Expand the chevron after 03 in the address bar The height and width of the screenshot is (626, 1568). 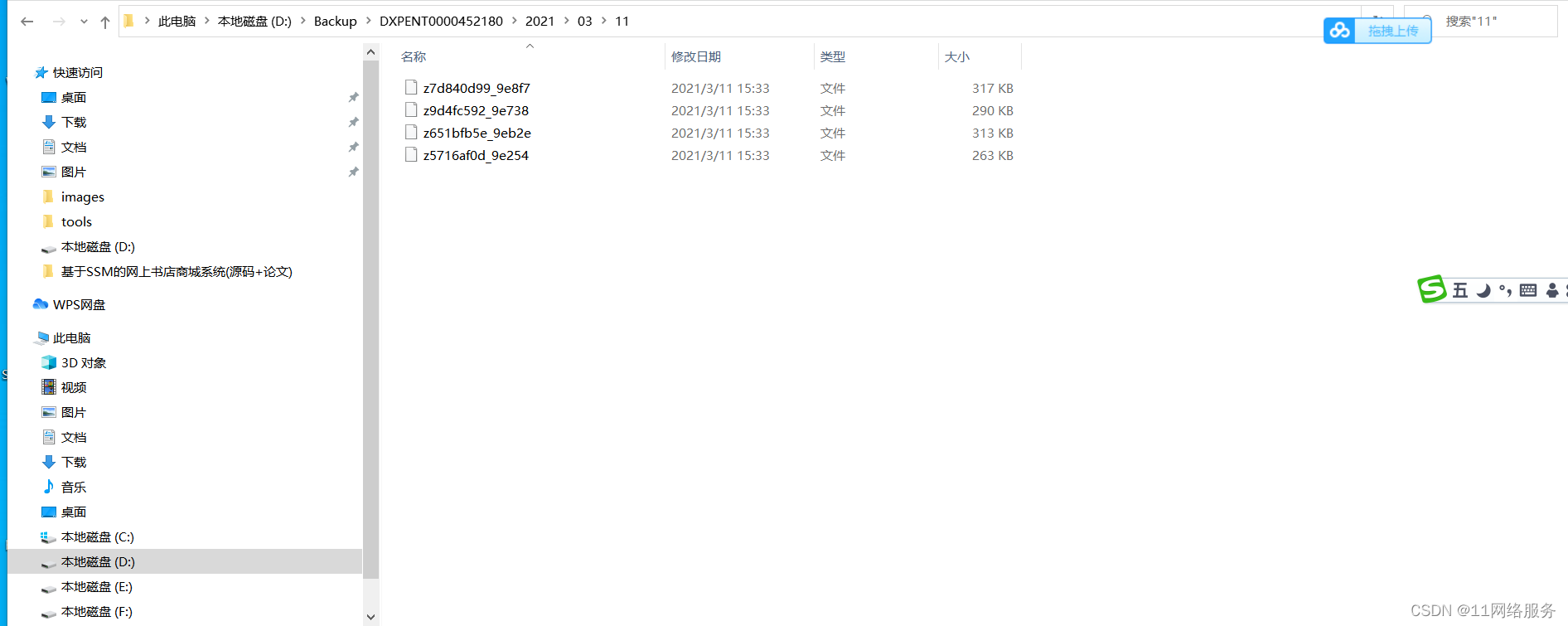(603, 21)
